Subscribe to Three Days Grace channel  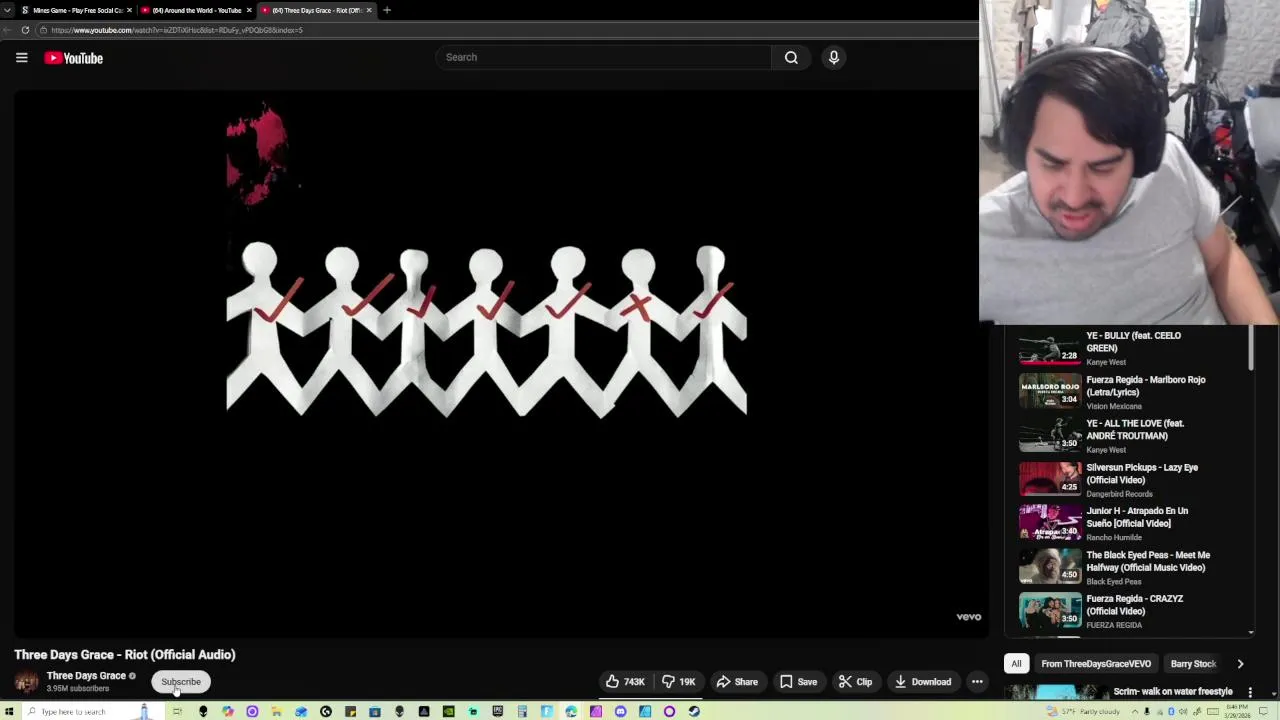(181, 682)
